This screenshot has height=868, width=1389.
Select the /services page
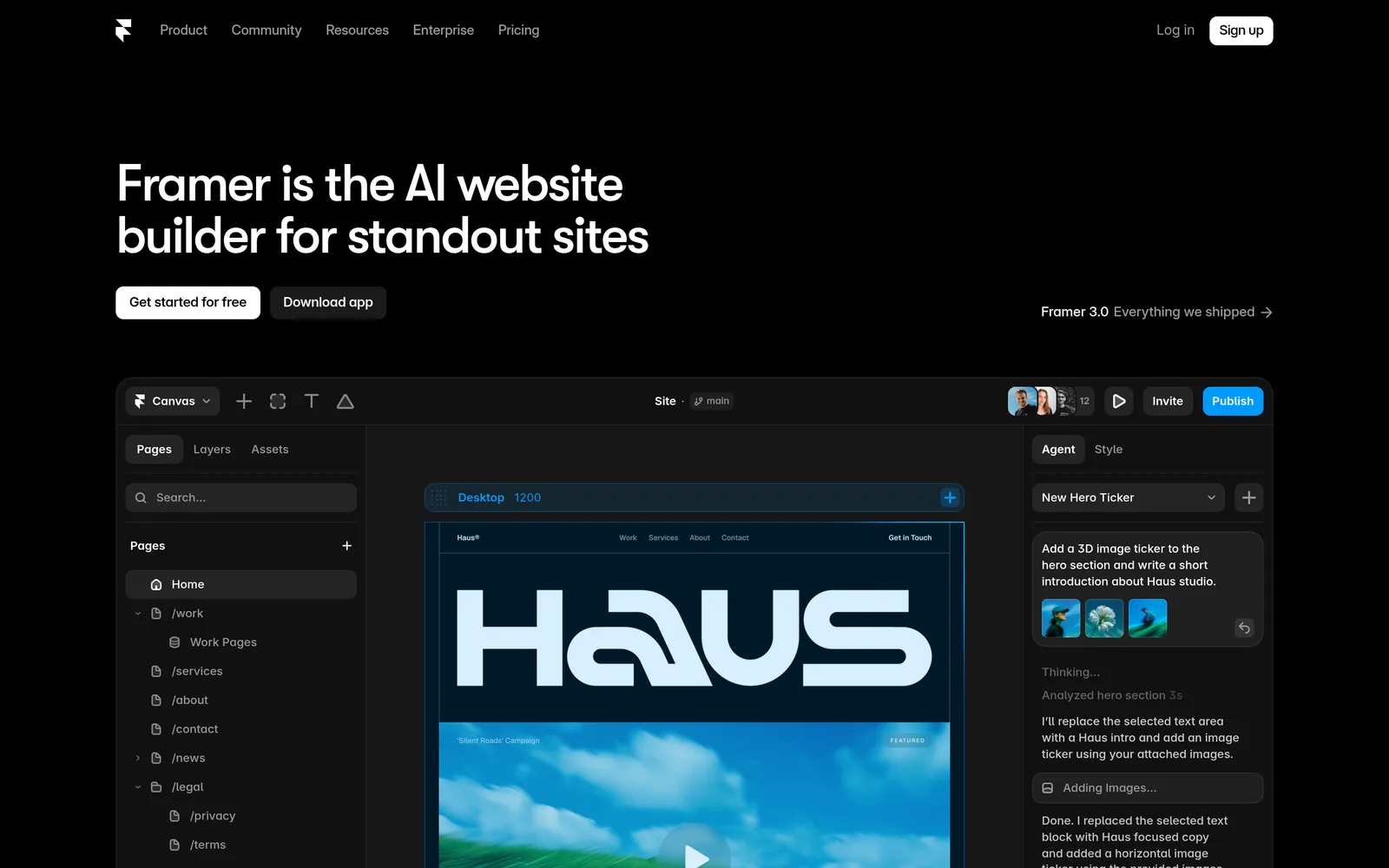197,671
